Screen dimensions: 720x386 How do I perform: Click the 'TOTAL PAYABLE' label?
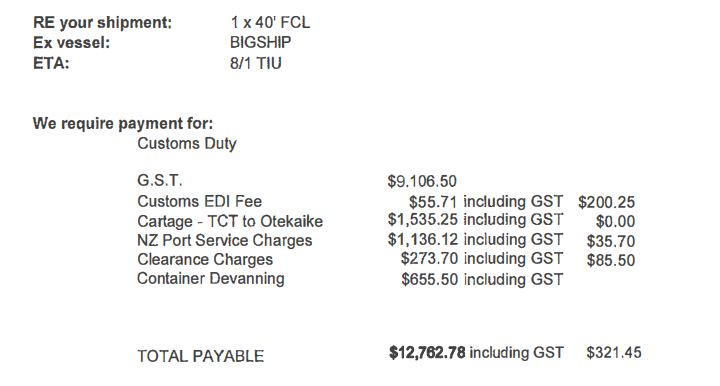(x=201, y=357)
